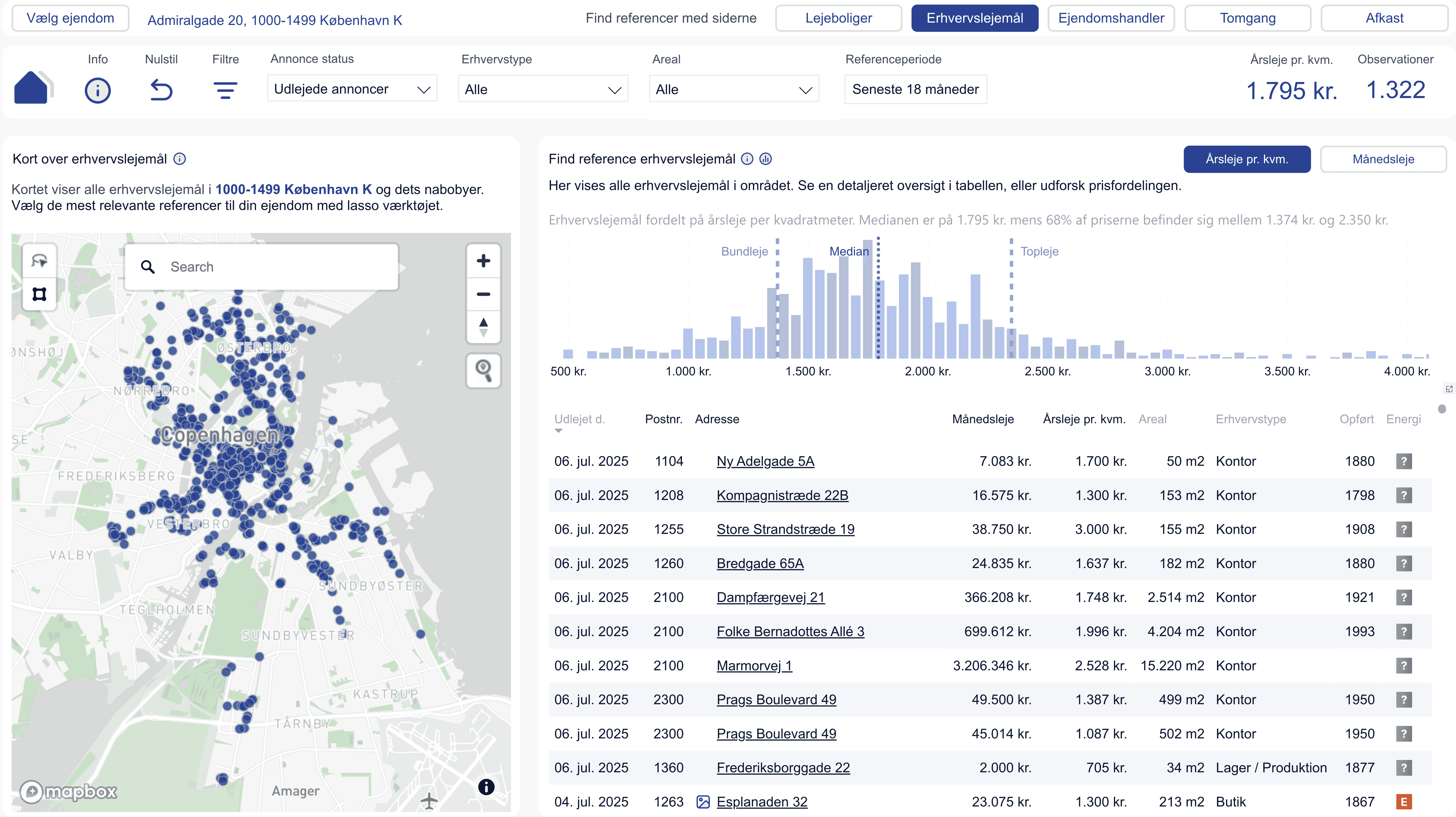The width and height of the screenshot is (1456, 817).
Task: Open the Filtre filter icon
Action: tap(225, 90)
